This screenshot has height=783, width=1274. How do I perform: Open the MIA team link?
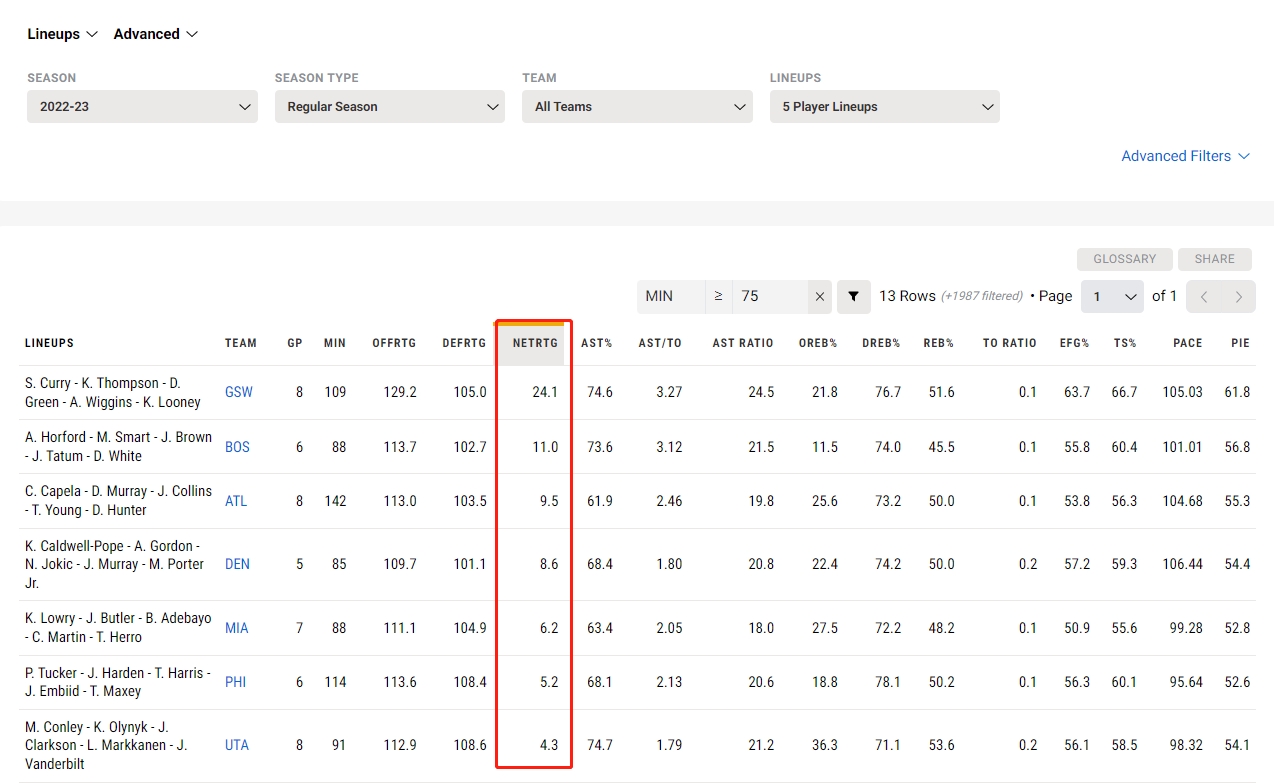point(236,628)
